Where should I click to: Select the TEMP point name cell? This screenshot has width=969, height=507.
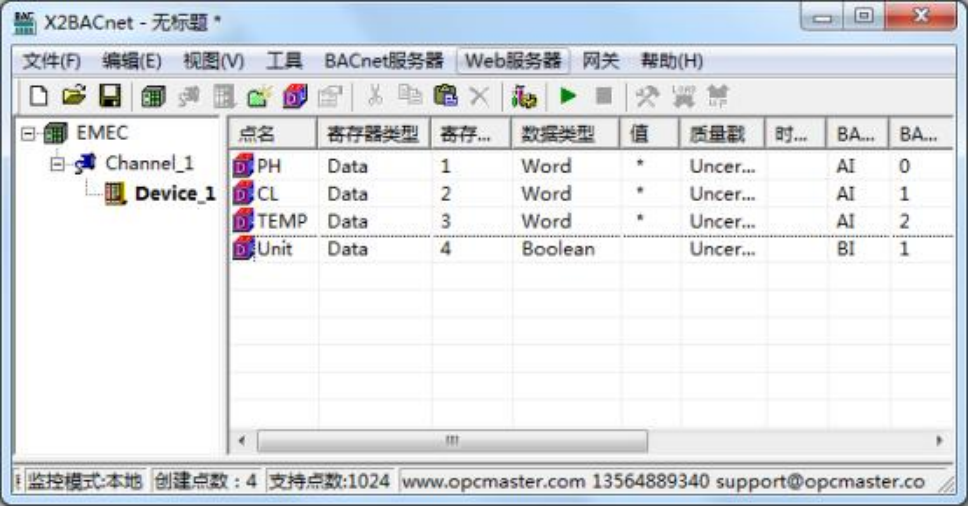coord(282,221)
